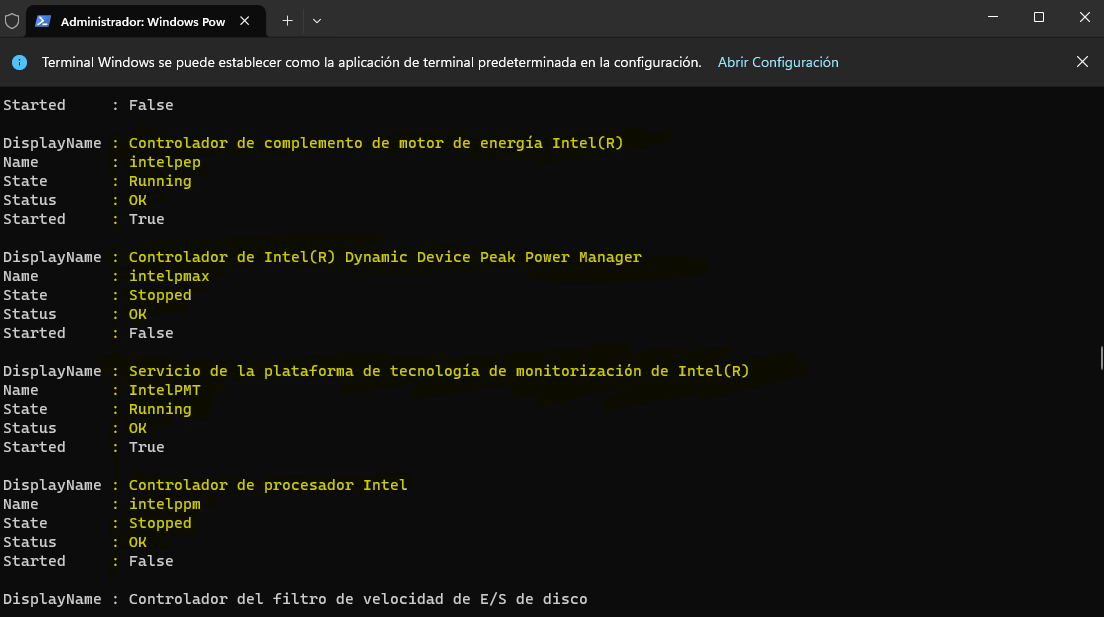
Task: Expand the new tab profile dropdown
Action: (317, 21)
